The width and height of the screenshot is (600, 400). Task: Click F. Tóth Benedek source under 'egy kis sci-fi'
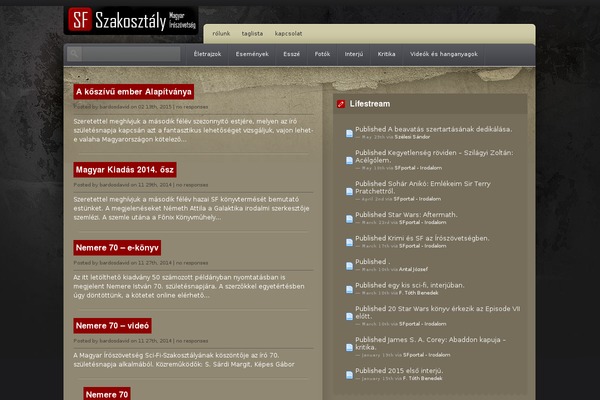pyautogui.click(x=419, y=293)
